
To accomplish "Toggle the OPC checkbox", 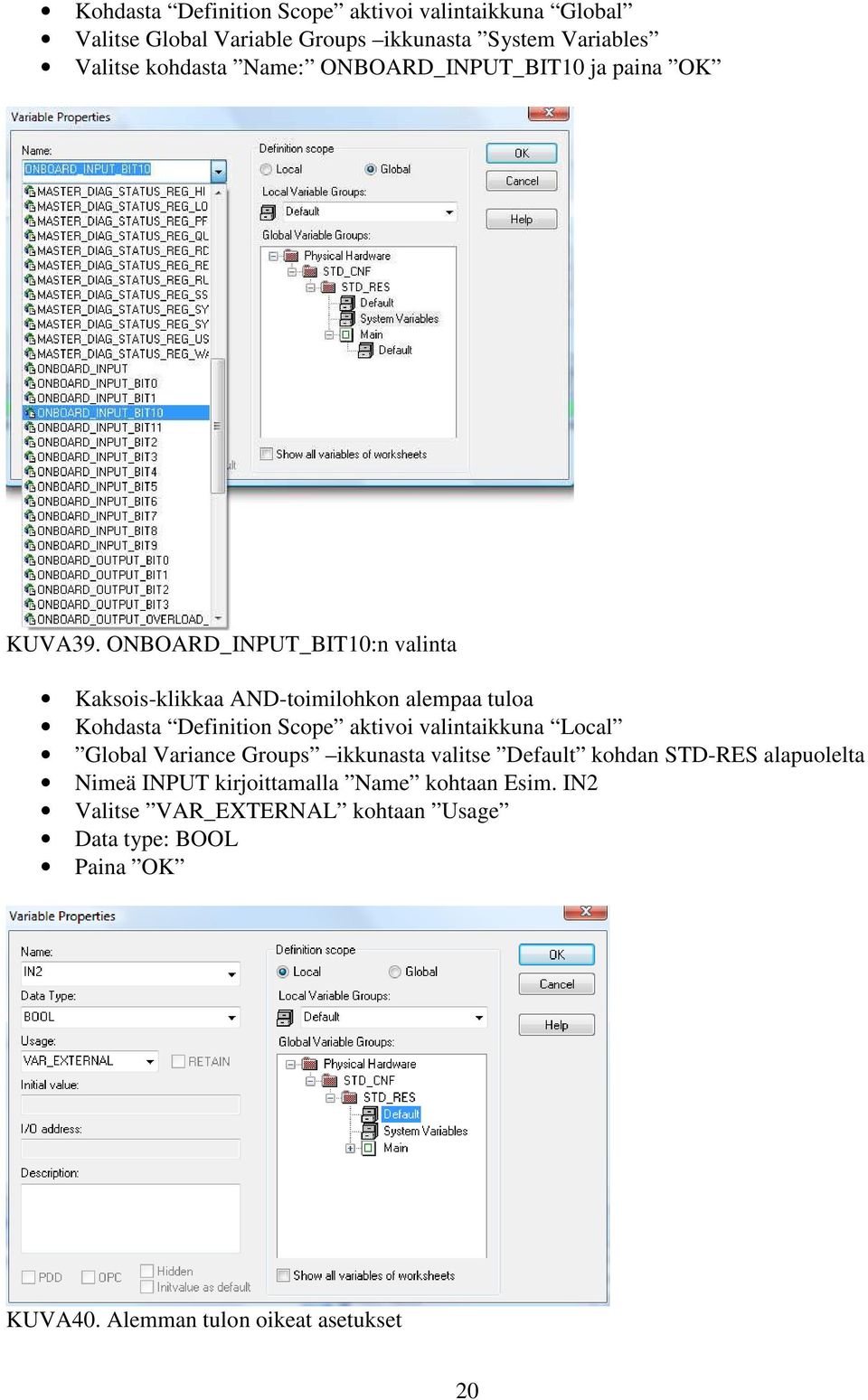I will point(89,1277).
